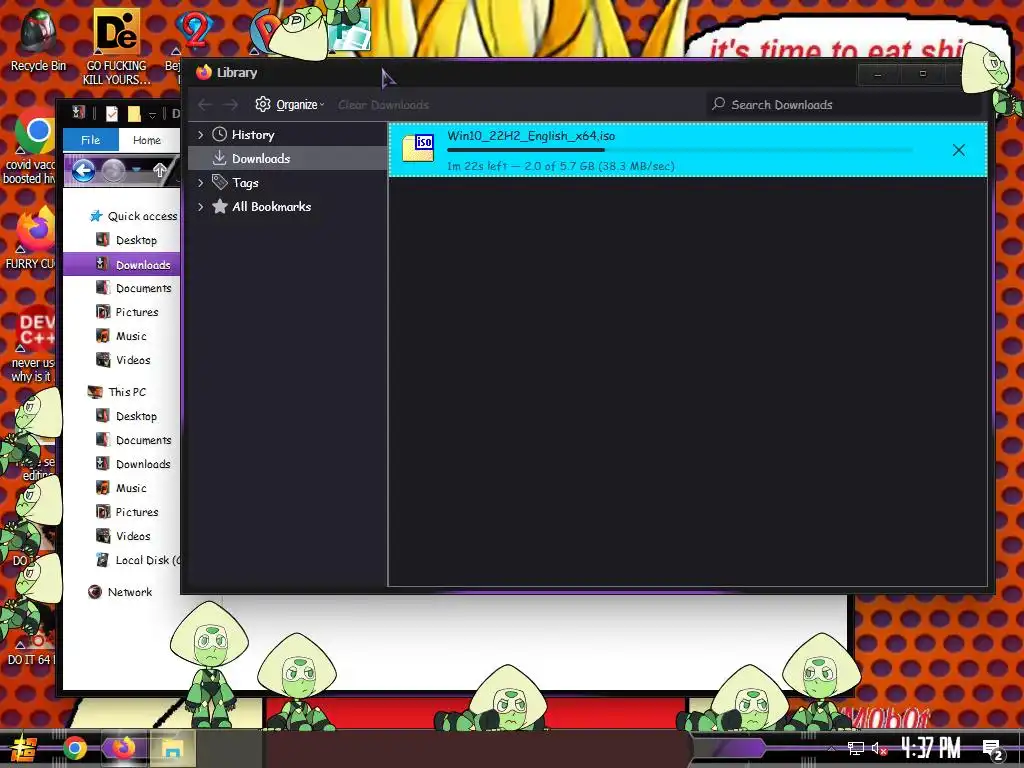
Task: Select Desktop under This PC
Action: coord(127,416)
